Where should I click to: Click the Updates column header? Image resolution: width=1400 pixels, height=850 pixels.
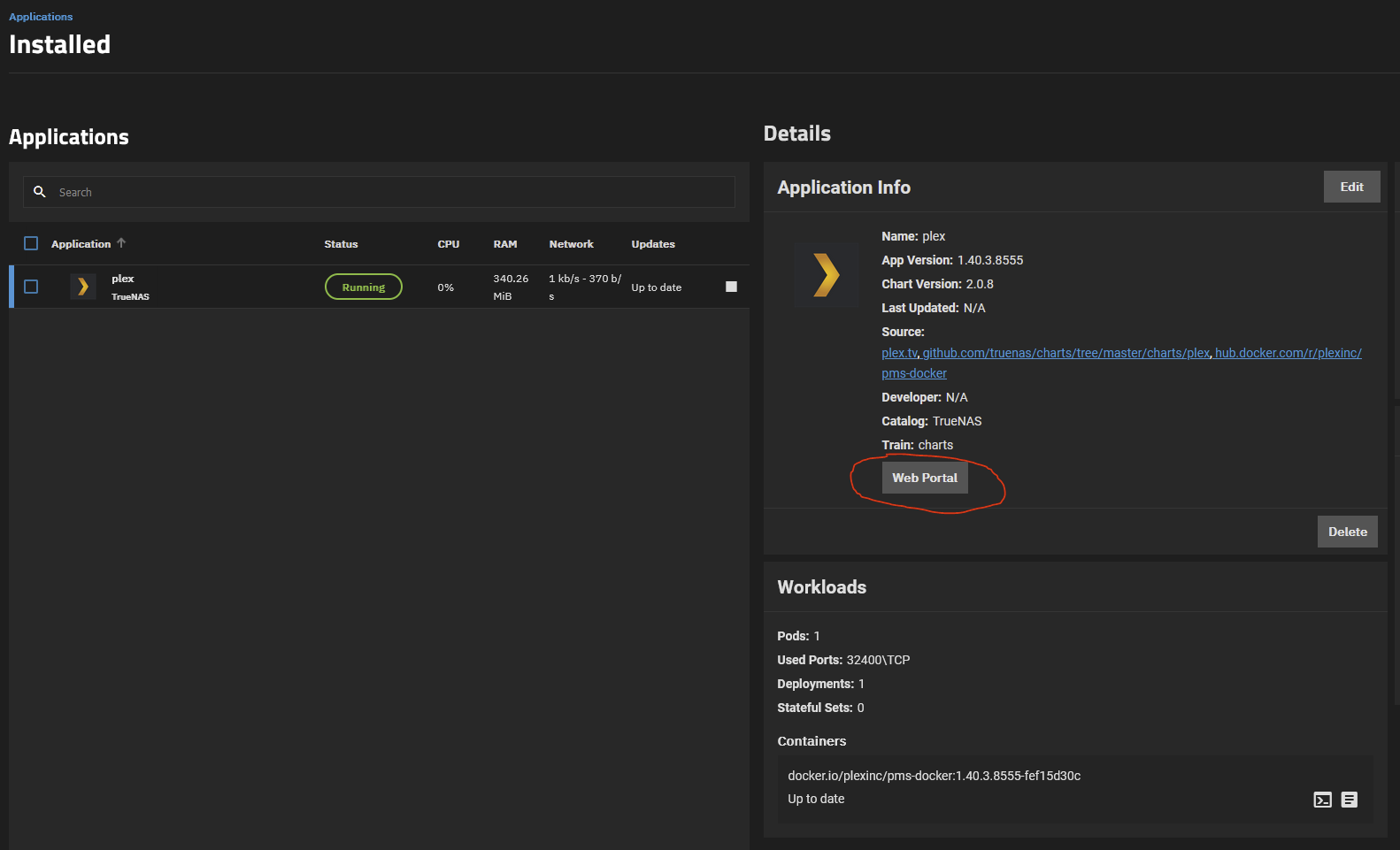click(653, 244)
